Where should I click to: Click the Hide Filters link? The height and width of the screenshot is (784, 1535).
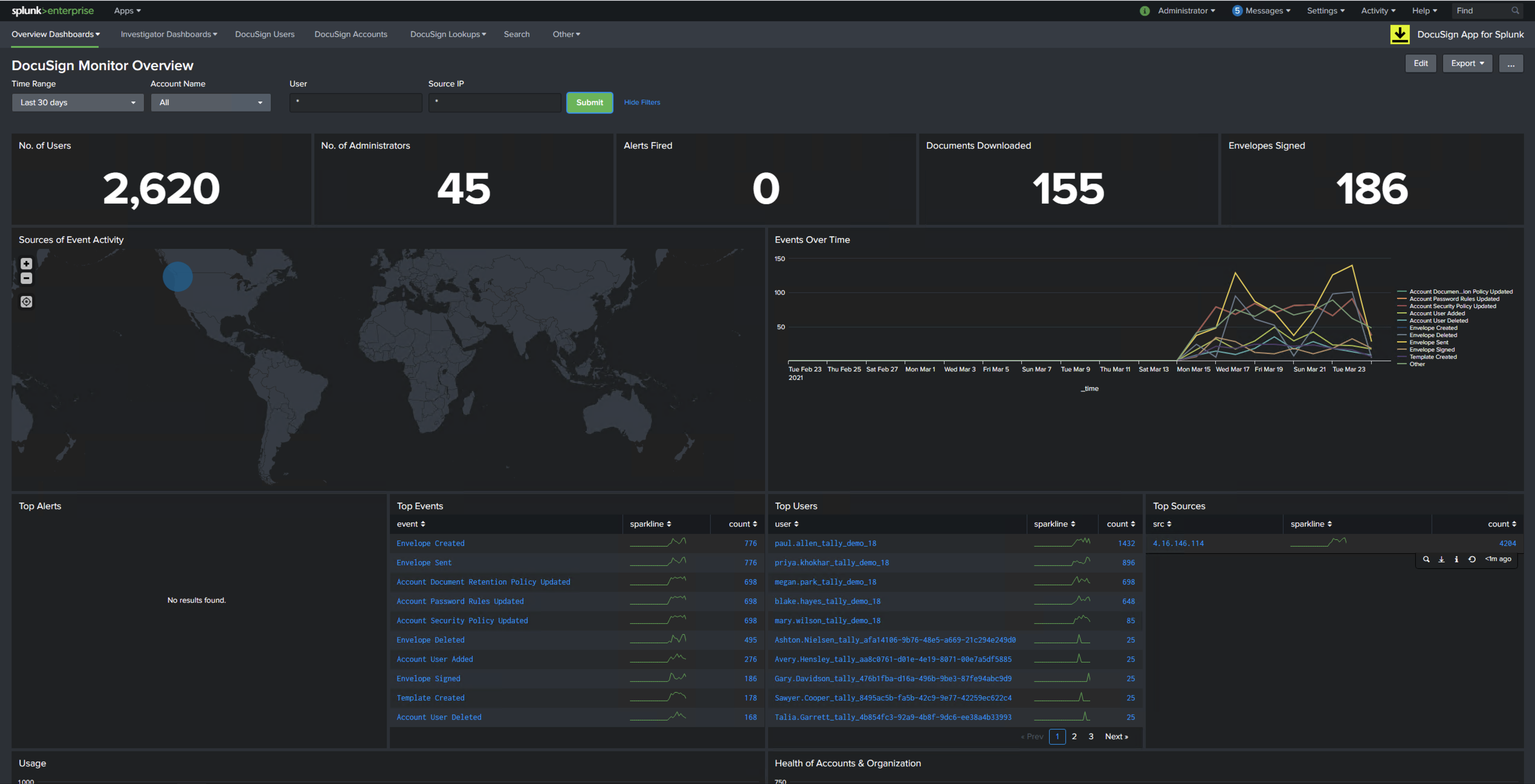[642, 103]
